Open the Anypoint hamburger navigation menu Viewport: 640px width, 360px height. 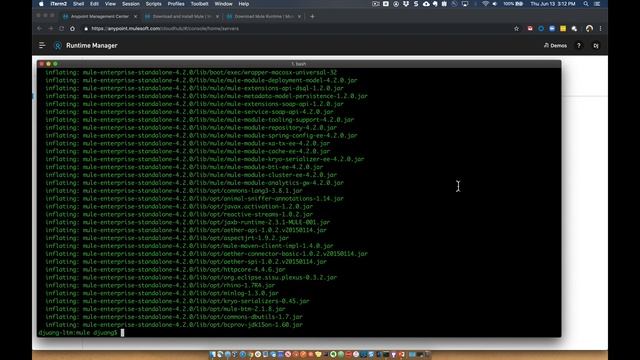coord(42,45)
